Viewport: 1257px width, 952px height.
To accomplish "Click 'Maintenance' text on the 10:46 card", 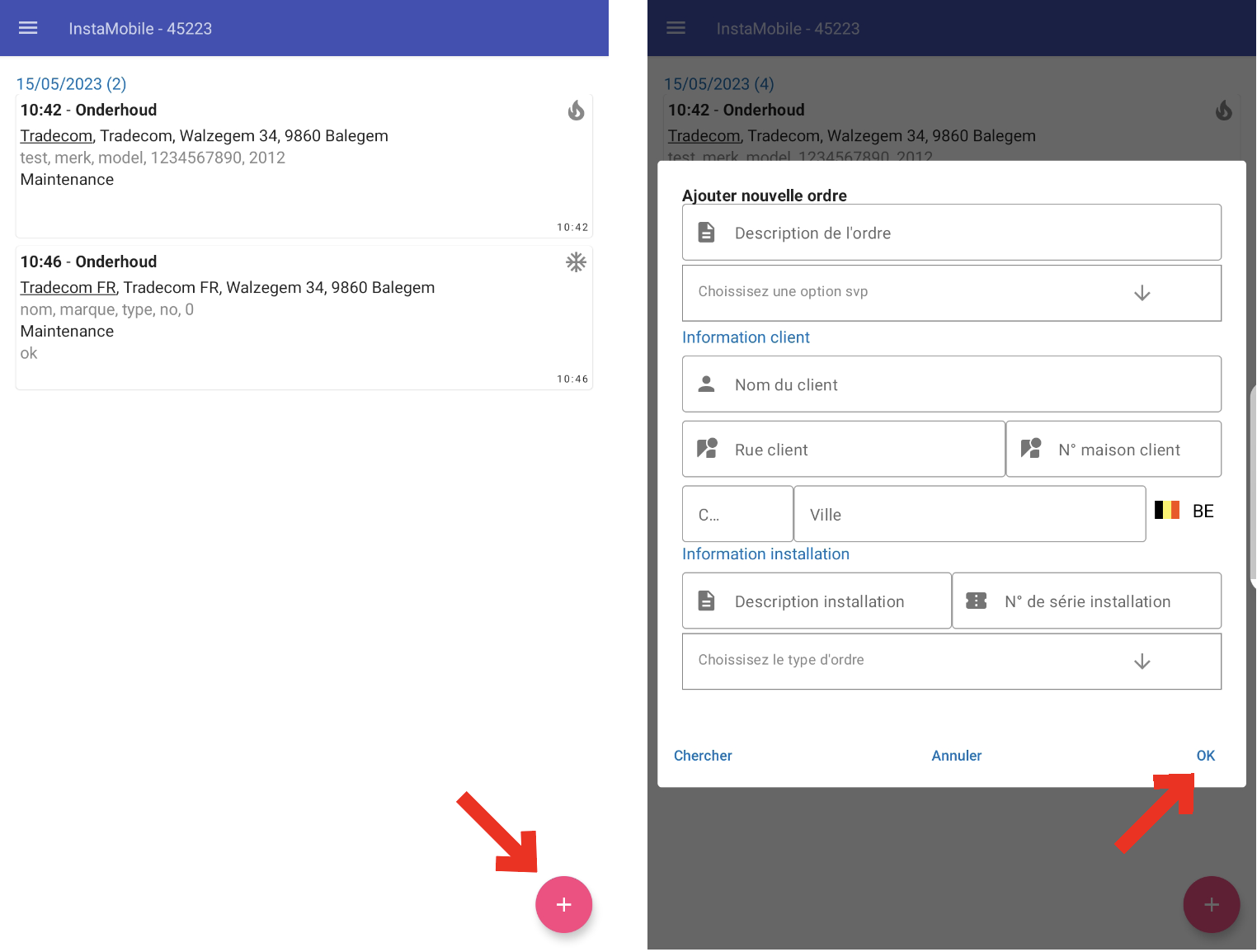I will 67,332.
